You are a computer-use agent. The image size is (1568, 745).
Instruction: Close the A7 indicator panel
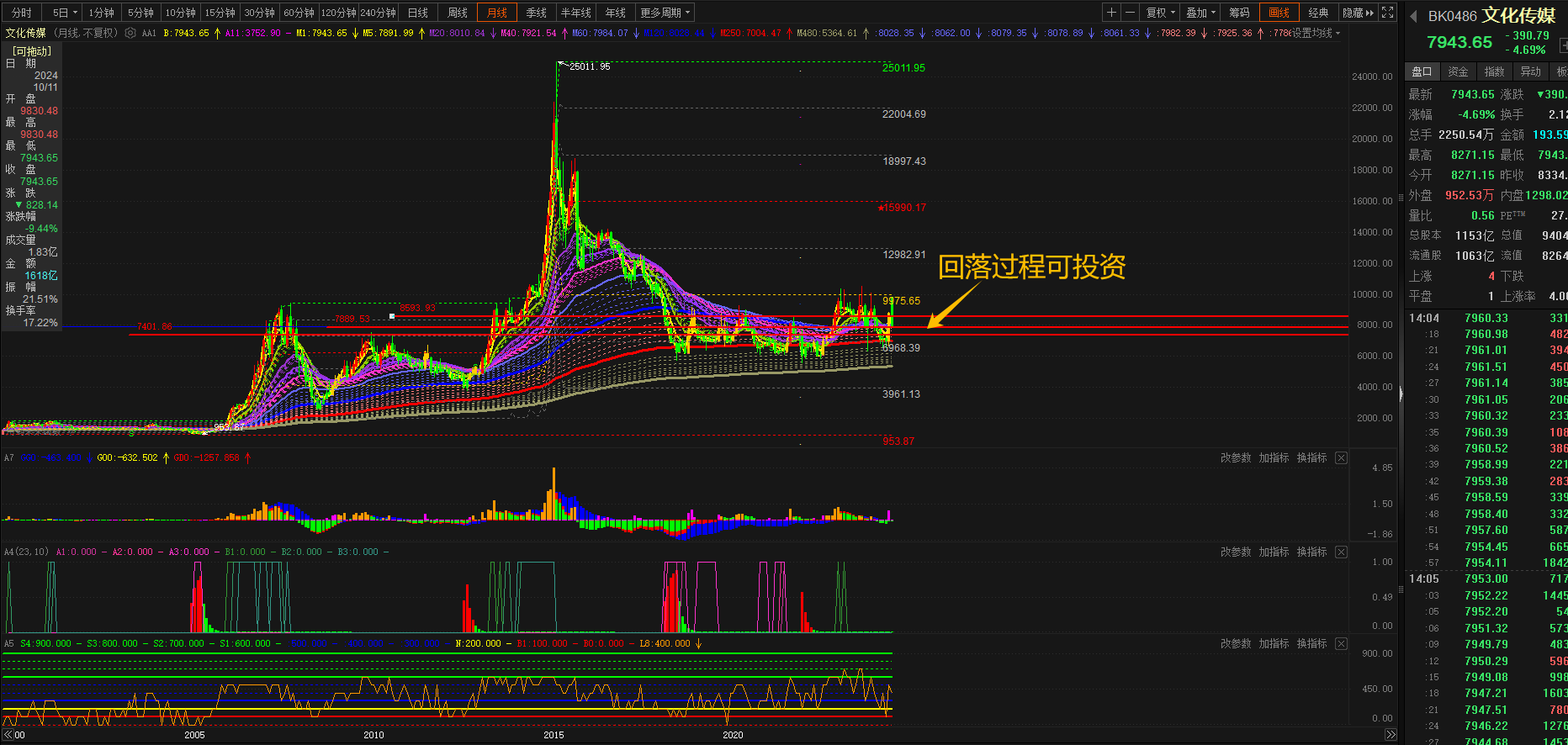1341,458
